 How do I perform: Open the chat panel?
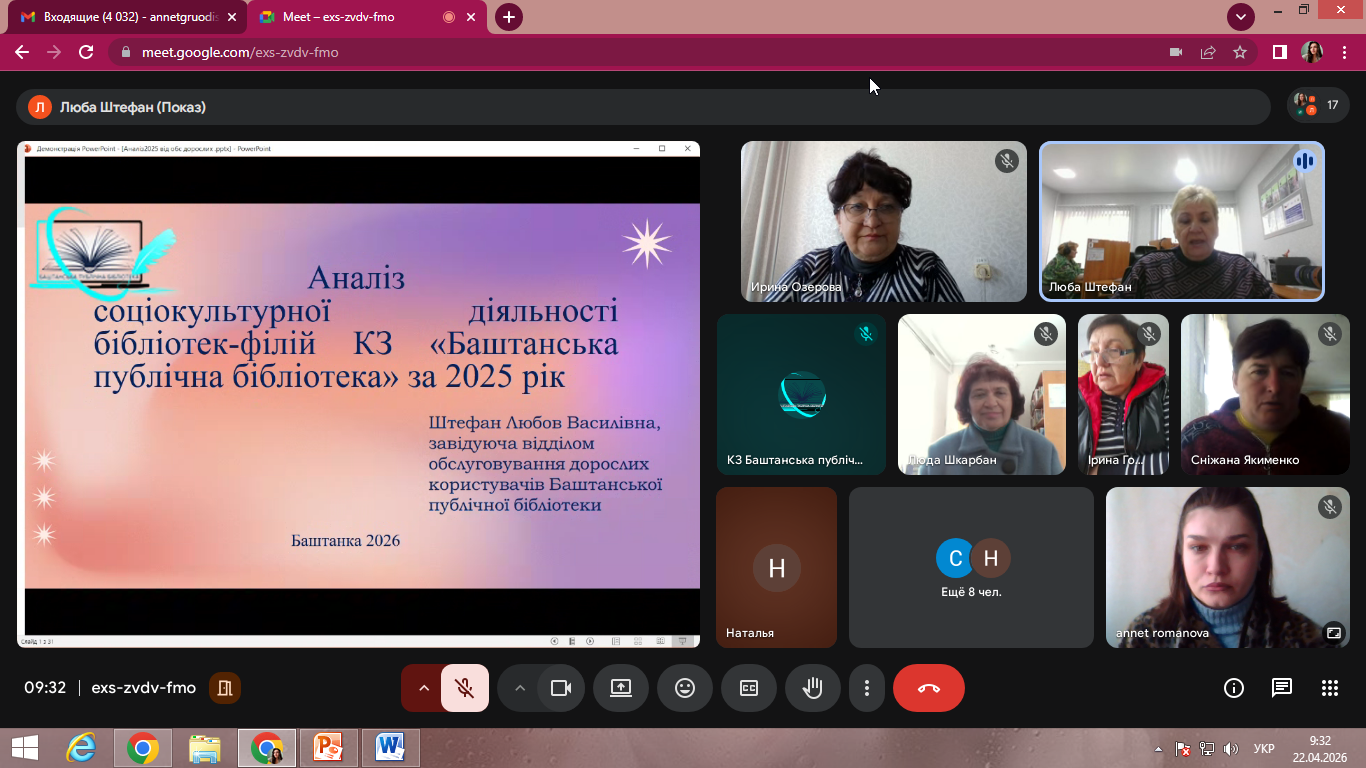click(1282, 688)
